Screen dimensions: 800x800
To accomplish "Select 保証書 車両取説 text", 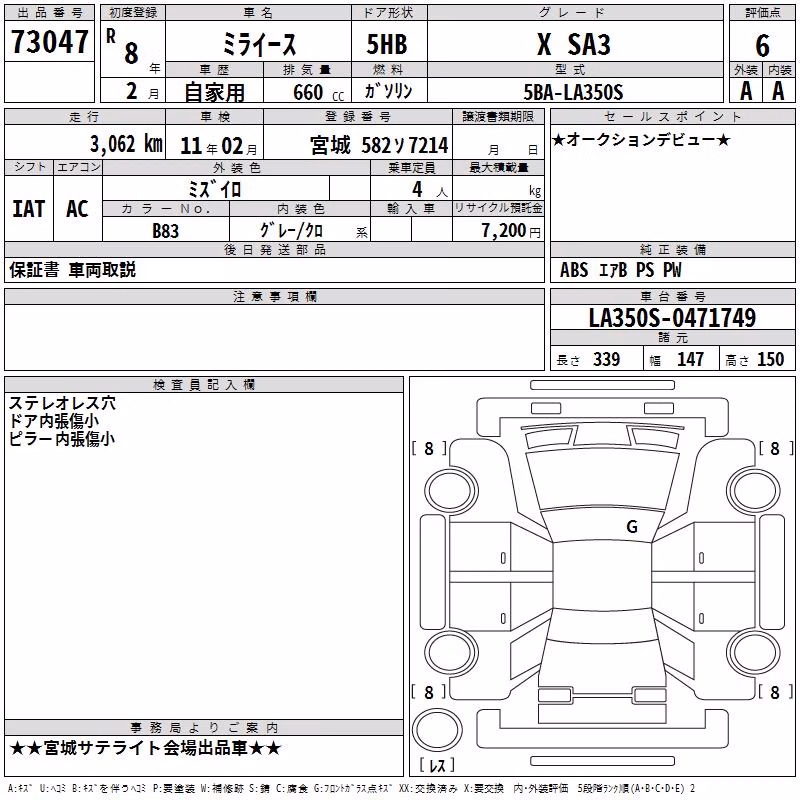I will [x=72, y=270].
